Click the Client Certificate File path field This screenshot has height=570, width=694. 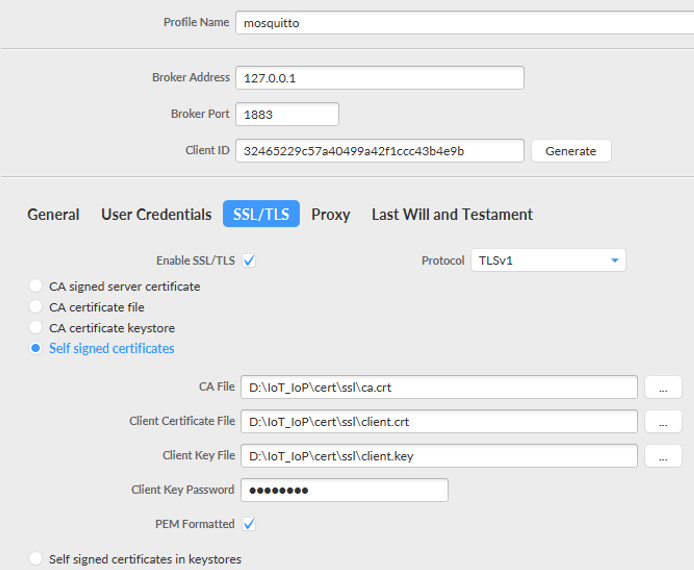coord(439,421)
